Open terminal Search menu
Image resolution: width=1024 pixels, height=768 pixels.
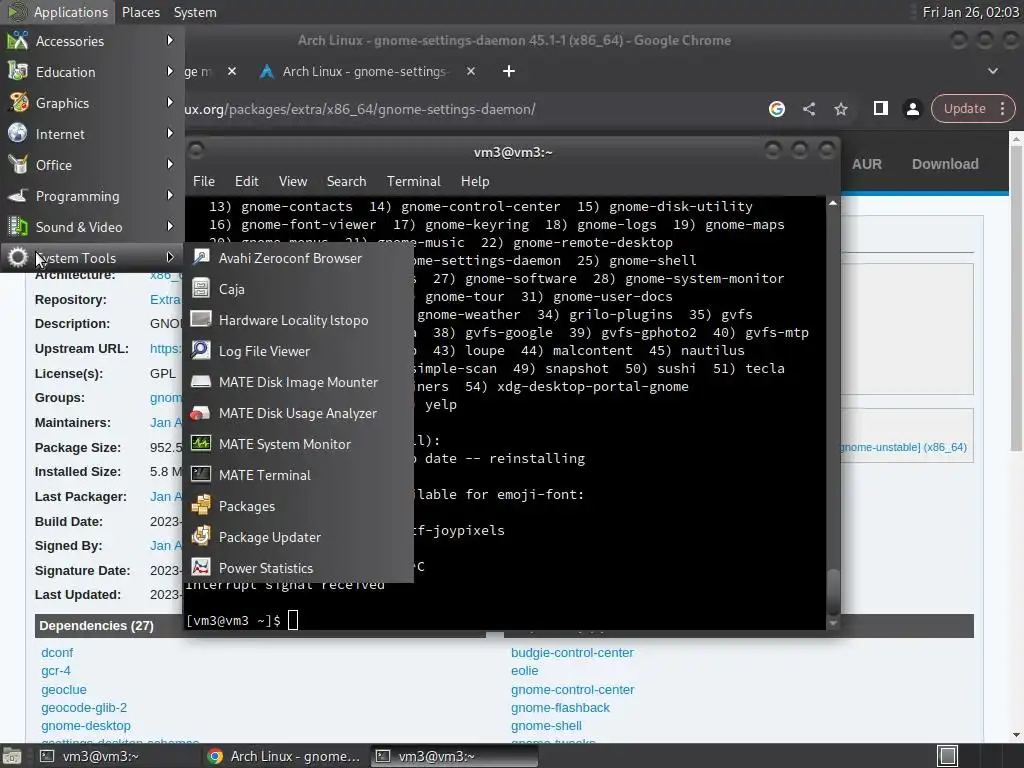pos(346,181)
